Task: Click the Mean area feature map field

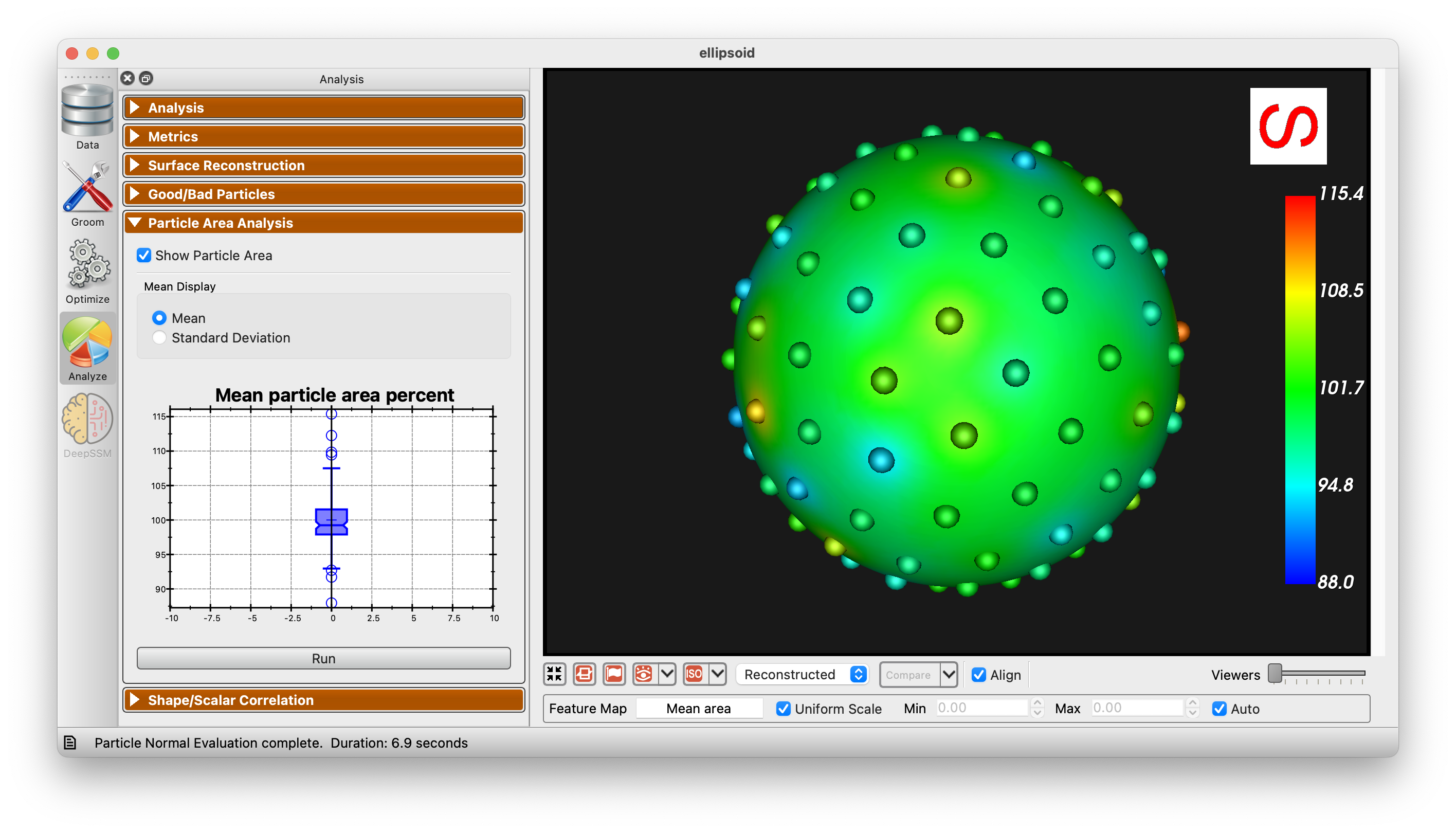Action: (699, 708)
